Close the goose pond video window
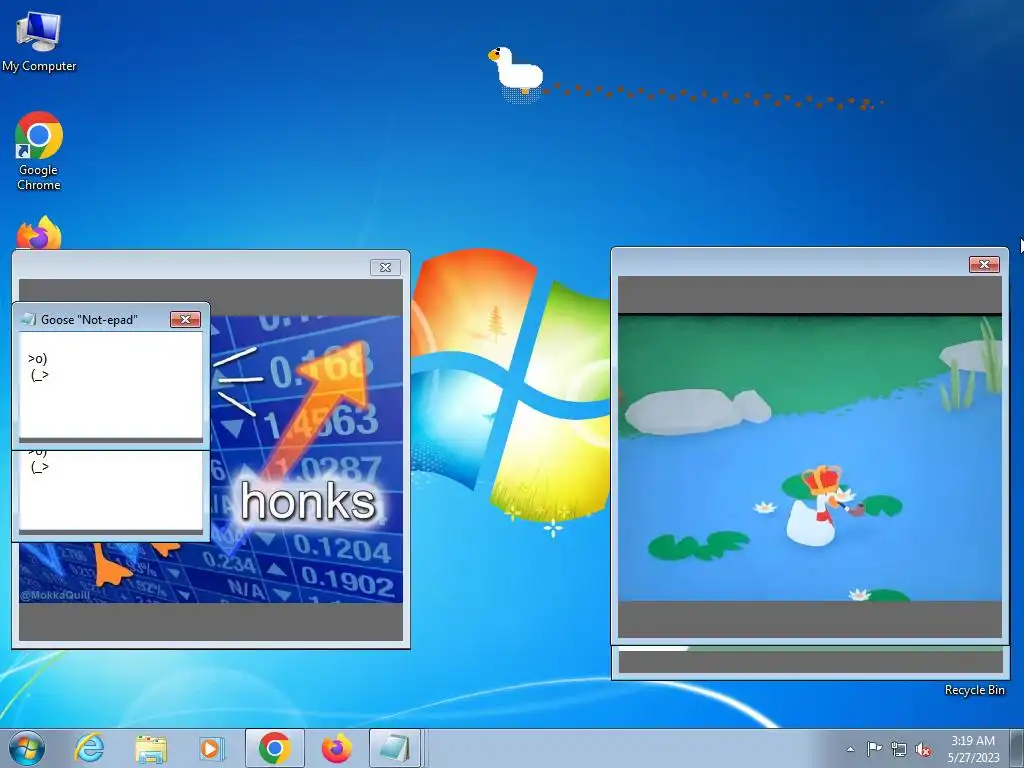Viewport: 1024px width, 768px height. click(x=984, y=264)
